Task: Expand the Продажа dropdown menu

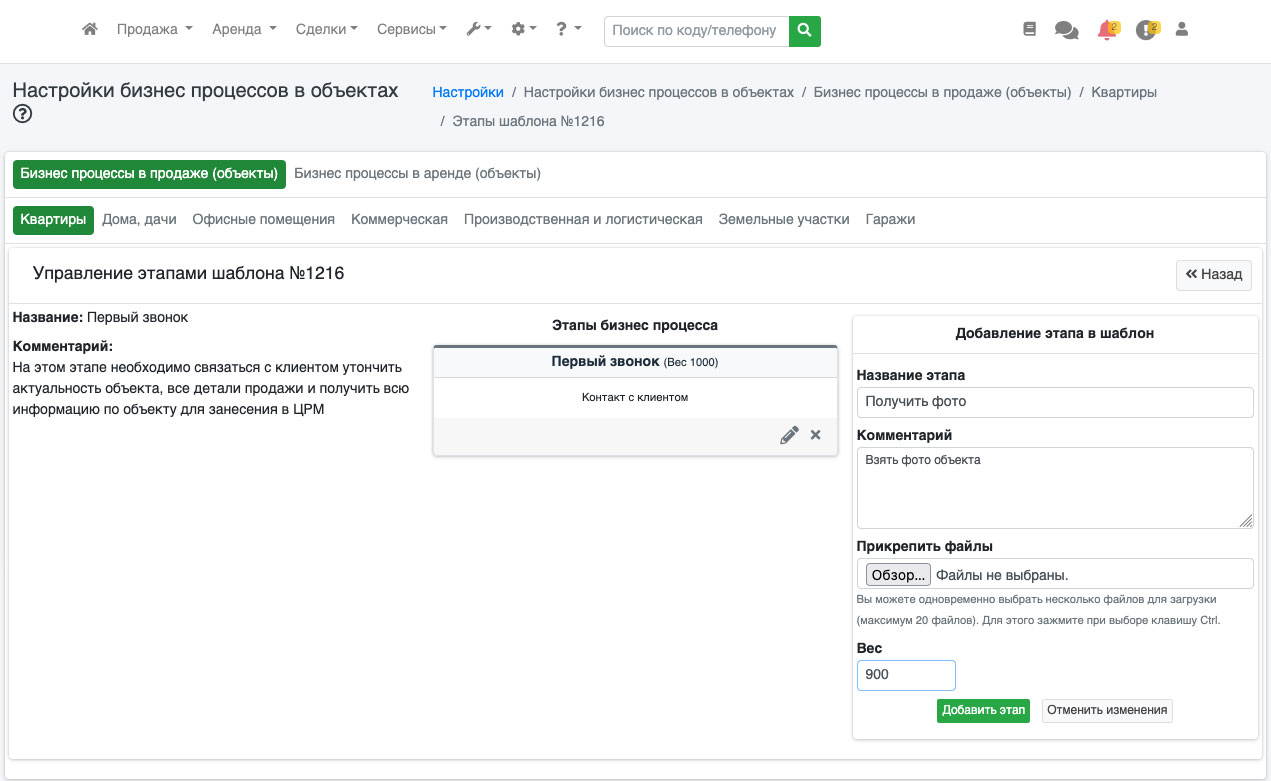Action: (154, 30)
